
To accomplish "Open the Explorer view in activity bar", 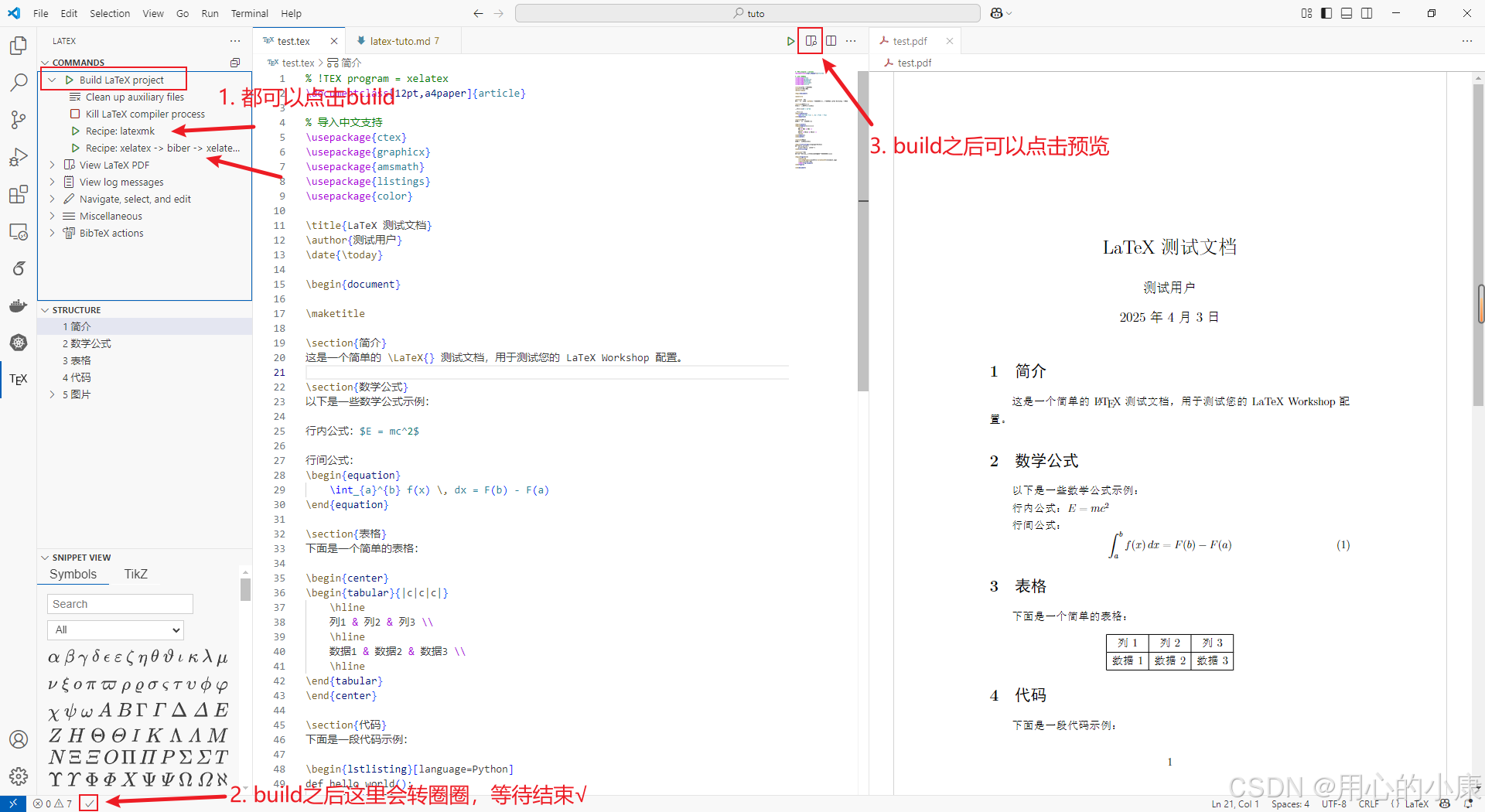I will pyautogui.click(x=19, y=46).
